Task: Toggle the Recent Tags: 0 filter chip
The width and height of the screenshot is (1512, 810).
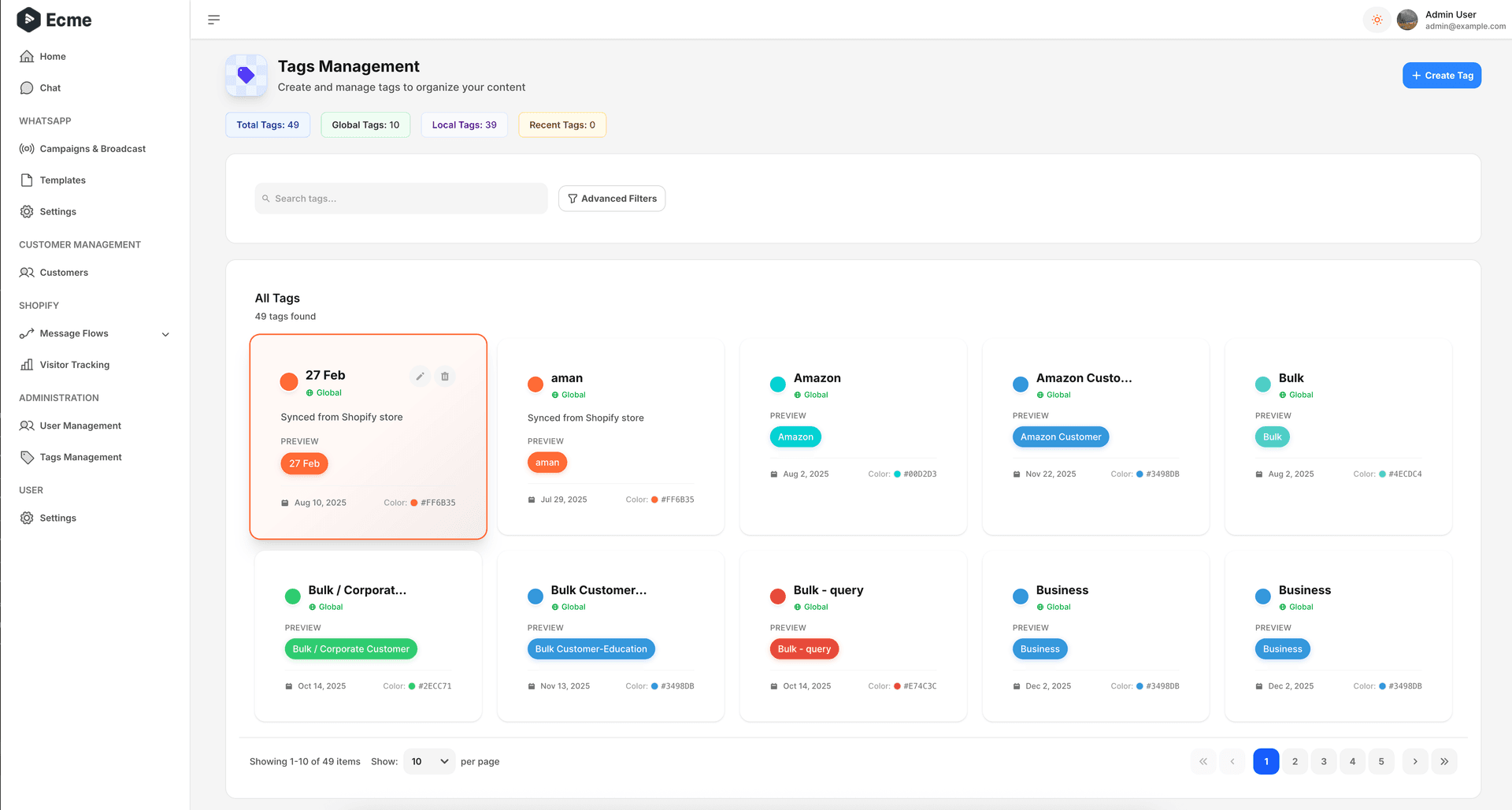Action: click(x=561, y=124)
